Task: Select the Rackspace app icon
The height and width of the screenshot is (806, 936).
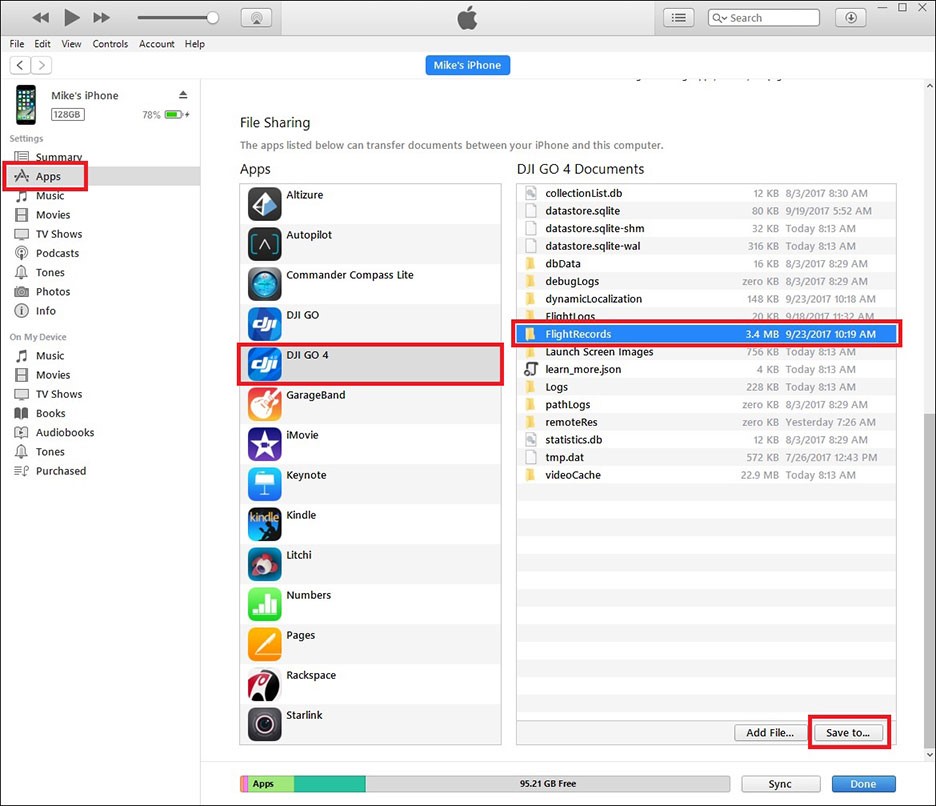Action: (x=264, y=684)
